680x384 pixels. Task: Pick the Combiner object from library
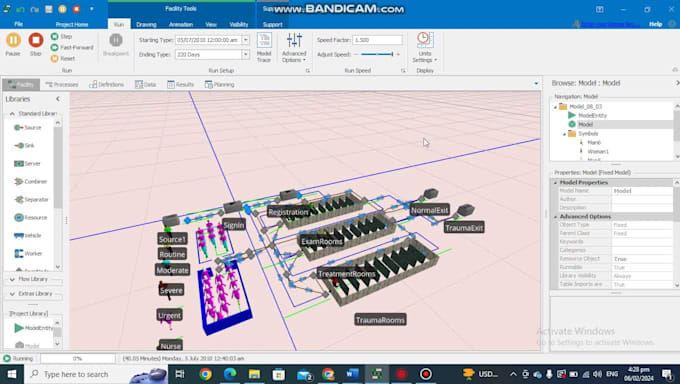tap(30, 181)
